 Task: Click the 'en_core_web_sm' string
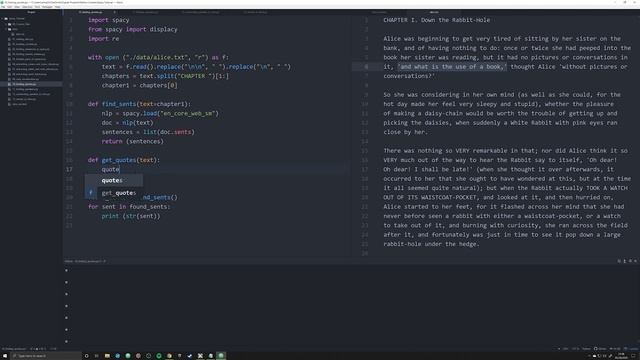189,113
